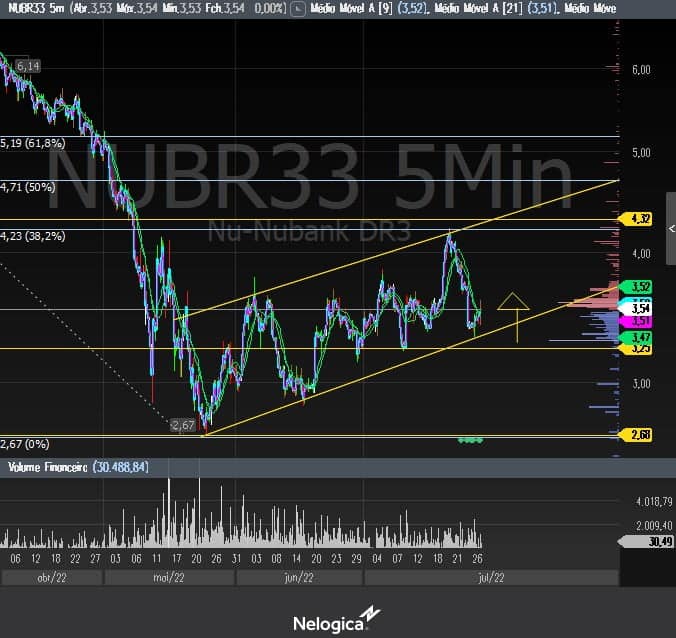Click the green 3,52 price tag
This screenshot has height=638, width=676.
click(641, 287)
